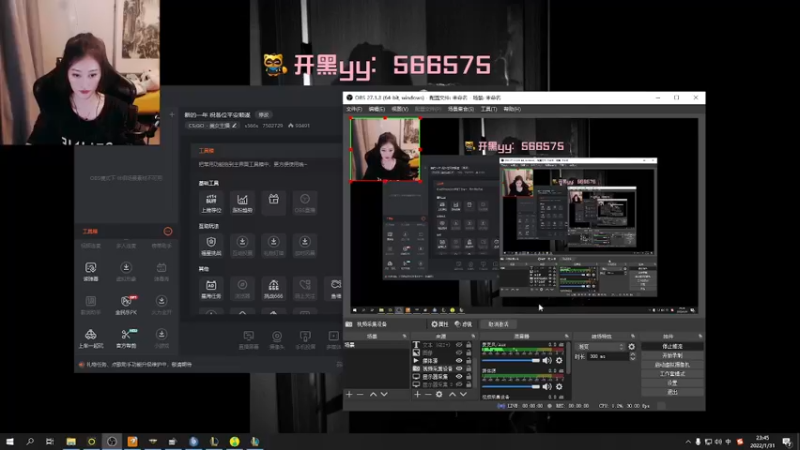Open transition properties gear icon
This screenshot has width=800, height=450.
[632, 346]
